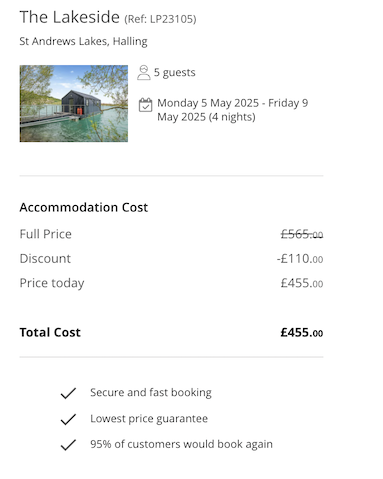Click the Discount label
Image resolution: width=383 pixels, height=479 pixels.
[x=45, y=259]
